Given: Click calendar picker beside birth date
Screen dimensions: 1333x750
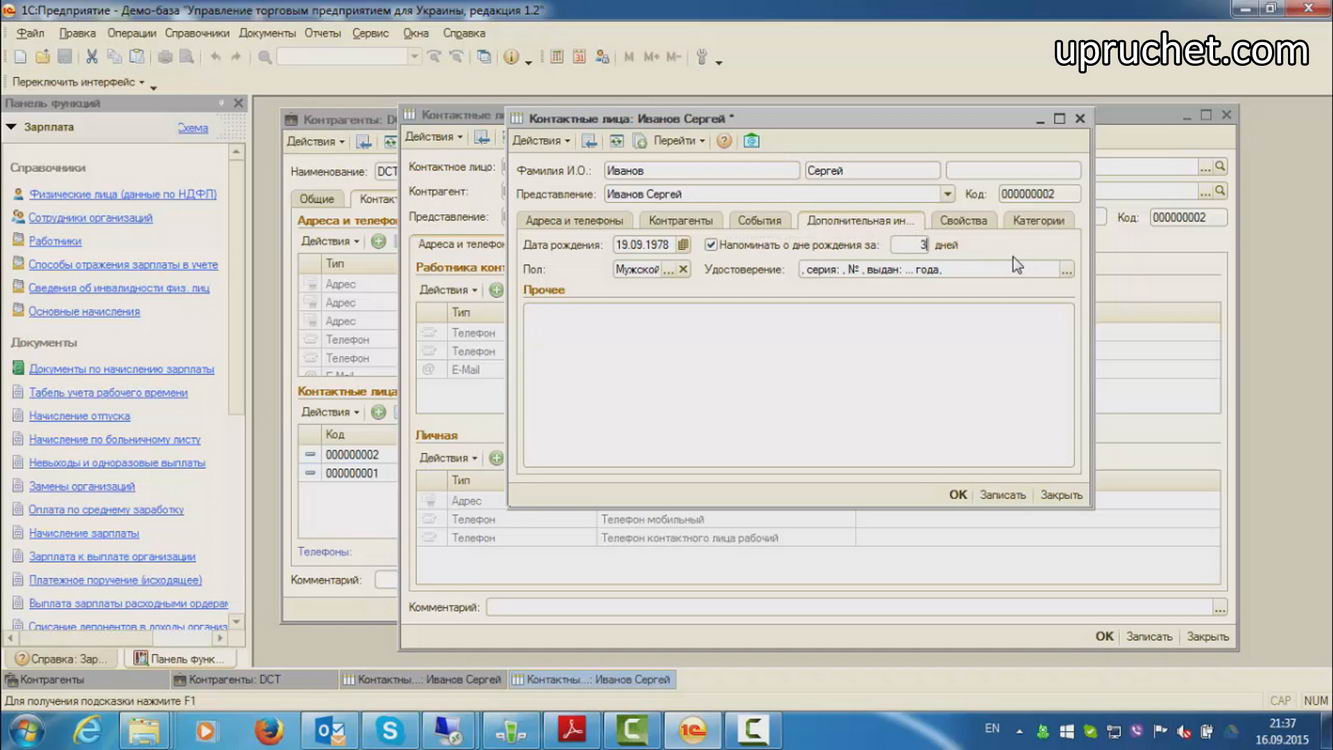Looking at the screenshot, I should (683, 244).
